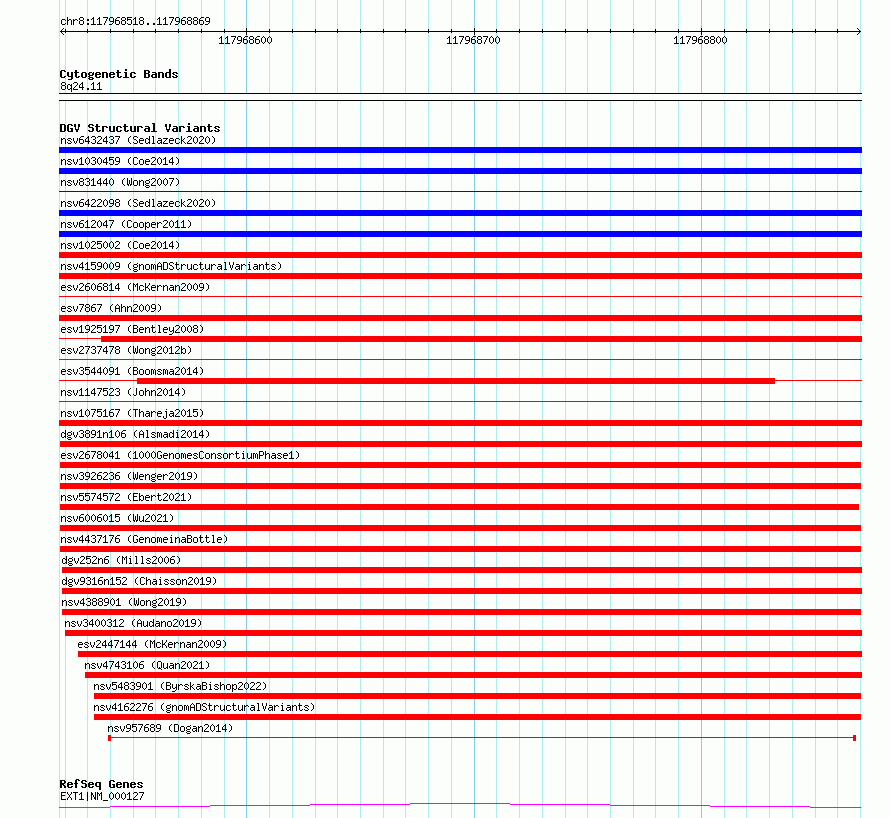Click the 117968700 ruler tick label
This screenshot has width=890, height=818.
(473, 40)
